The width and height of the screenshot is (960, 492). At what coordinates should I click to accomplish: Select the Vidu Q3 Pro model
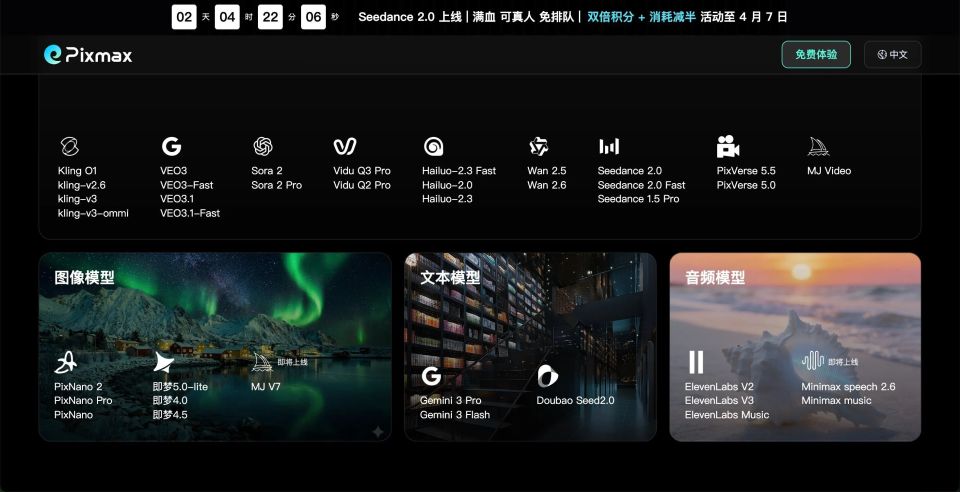pos(362,171)
